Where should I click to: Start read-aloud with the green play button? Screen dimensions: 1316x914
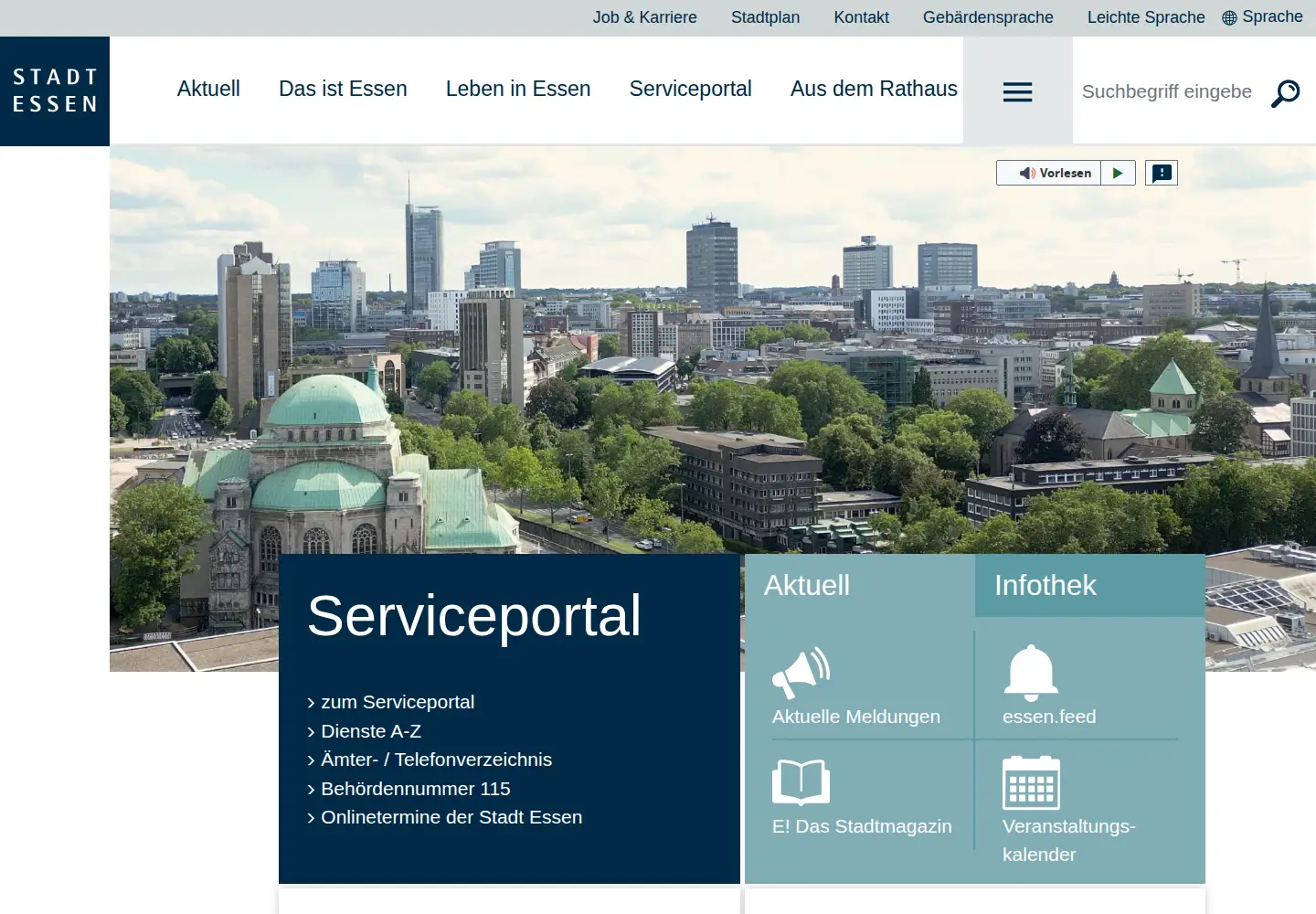tap(1118, 173)
